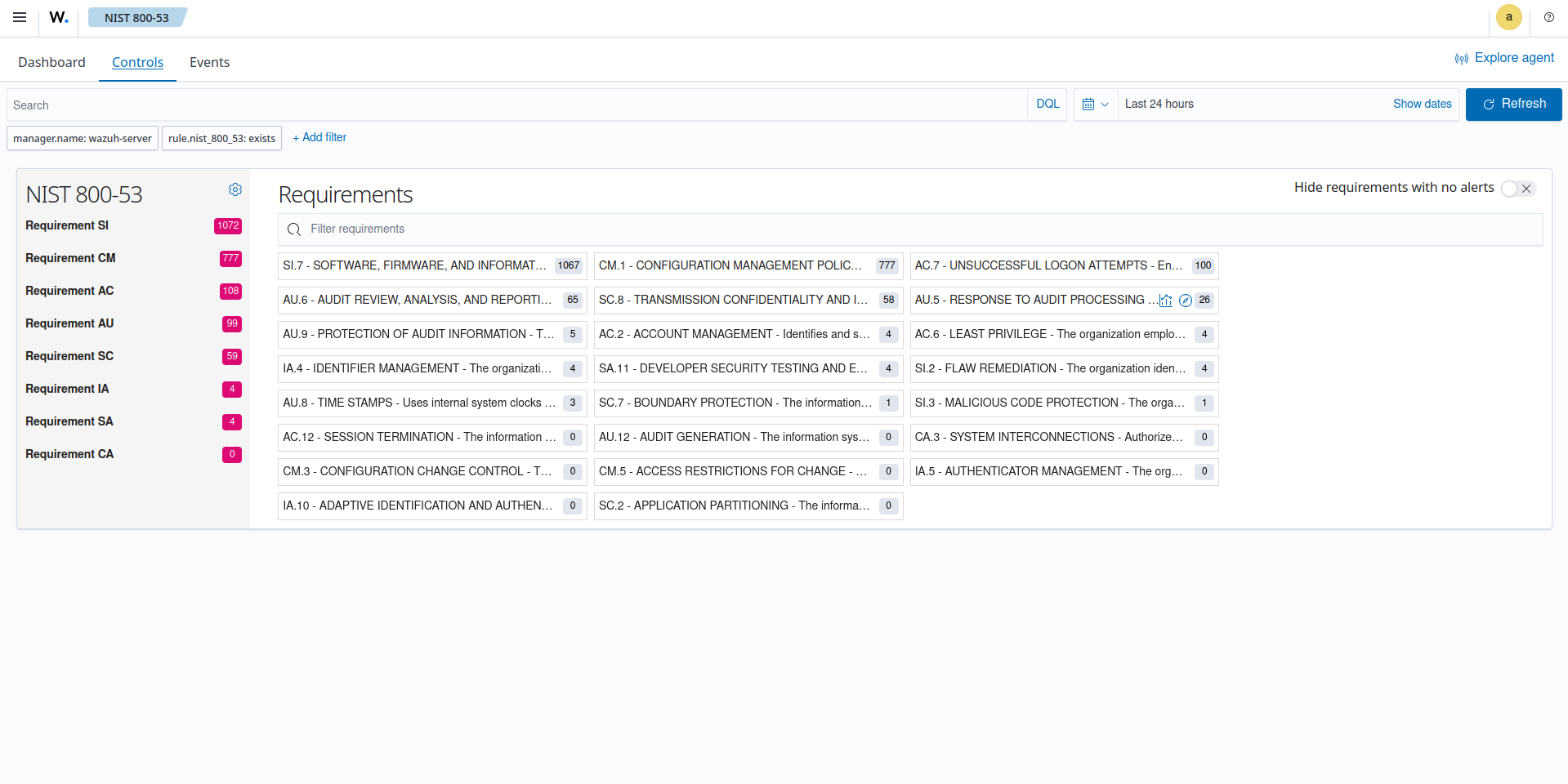Viewport: 1568px width, 784px height.
Task: Open the user avatar account menu
Action: (1508, 17)
